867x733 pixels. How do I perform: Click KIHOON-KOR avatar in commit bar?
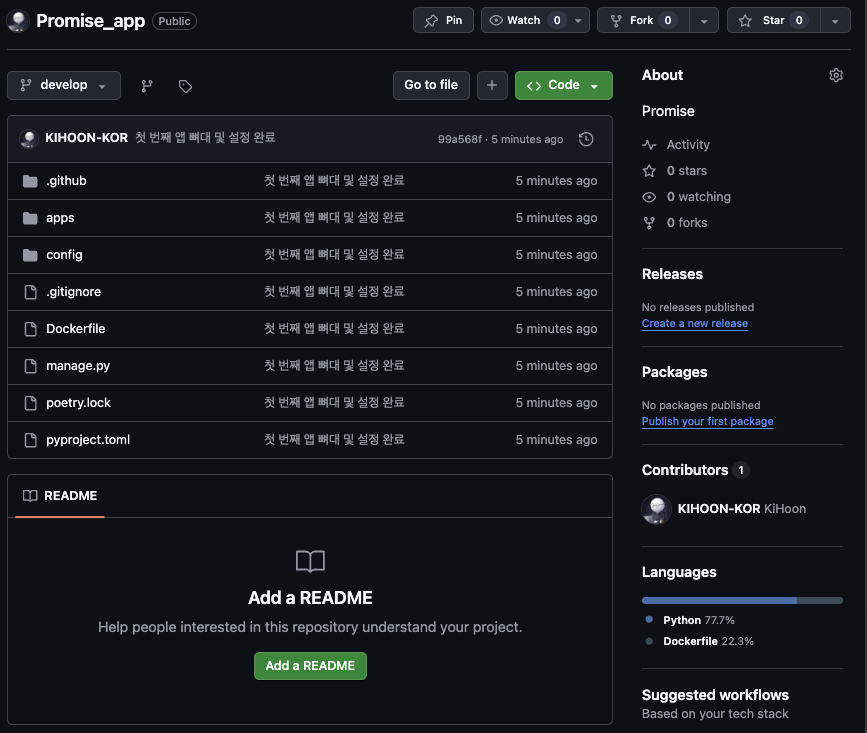[x=29, y=138]
